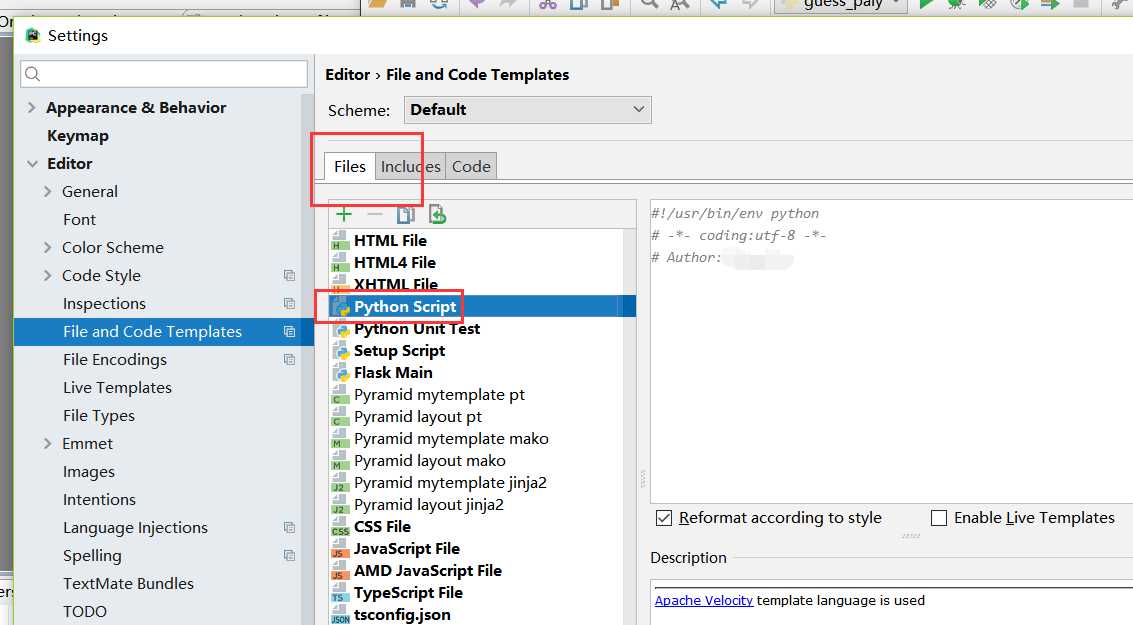Open the Apache Velocity link
1133x625 pixels.
click(x=704, y=600)
